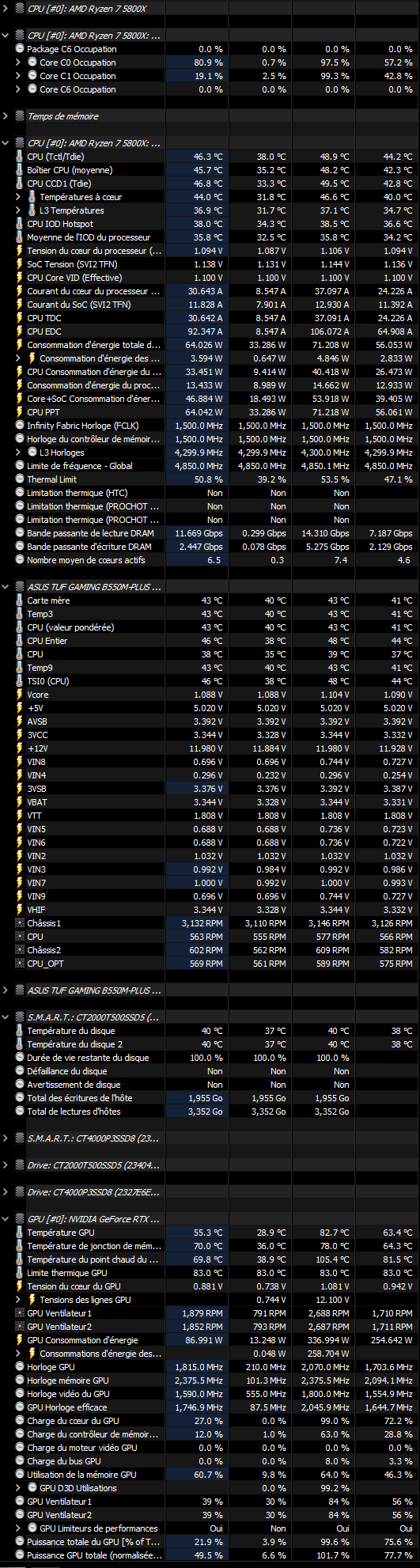Screen dimensions: 420x1568
Task: Expand the Tensions des lignes GPU row
Action: pos(19,1300)
